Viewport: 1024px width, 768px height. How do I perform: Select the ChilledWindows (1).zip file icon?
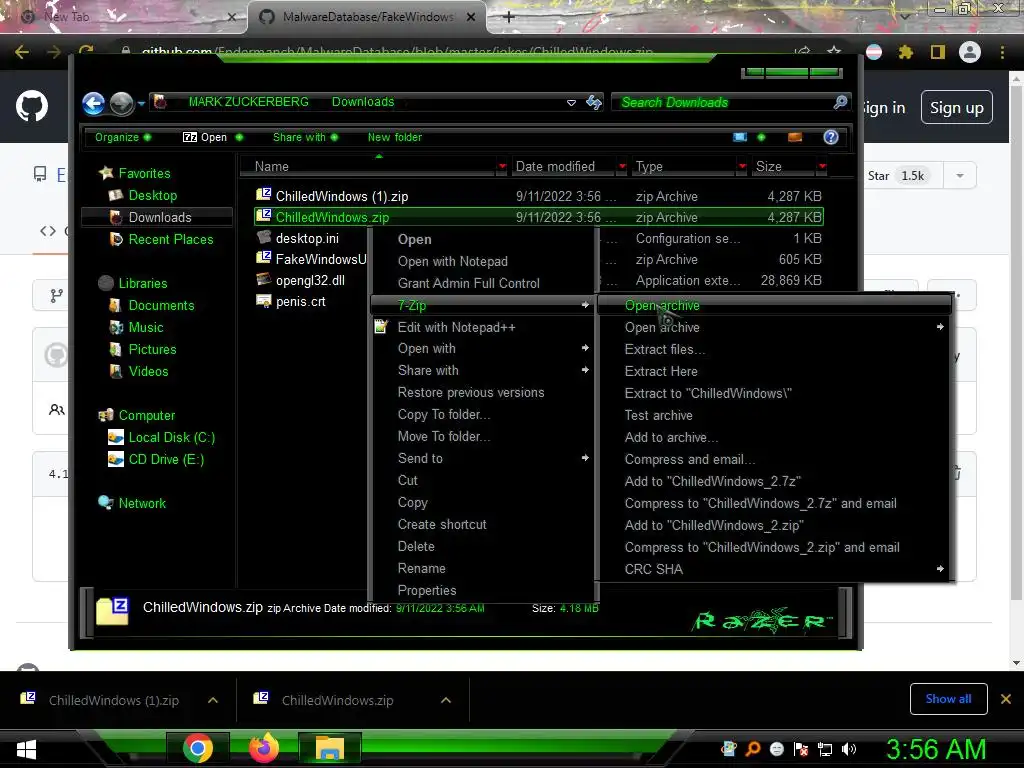264,194
